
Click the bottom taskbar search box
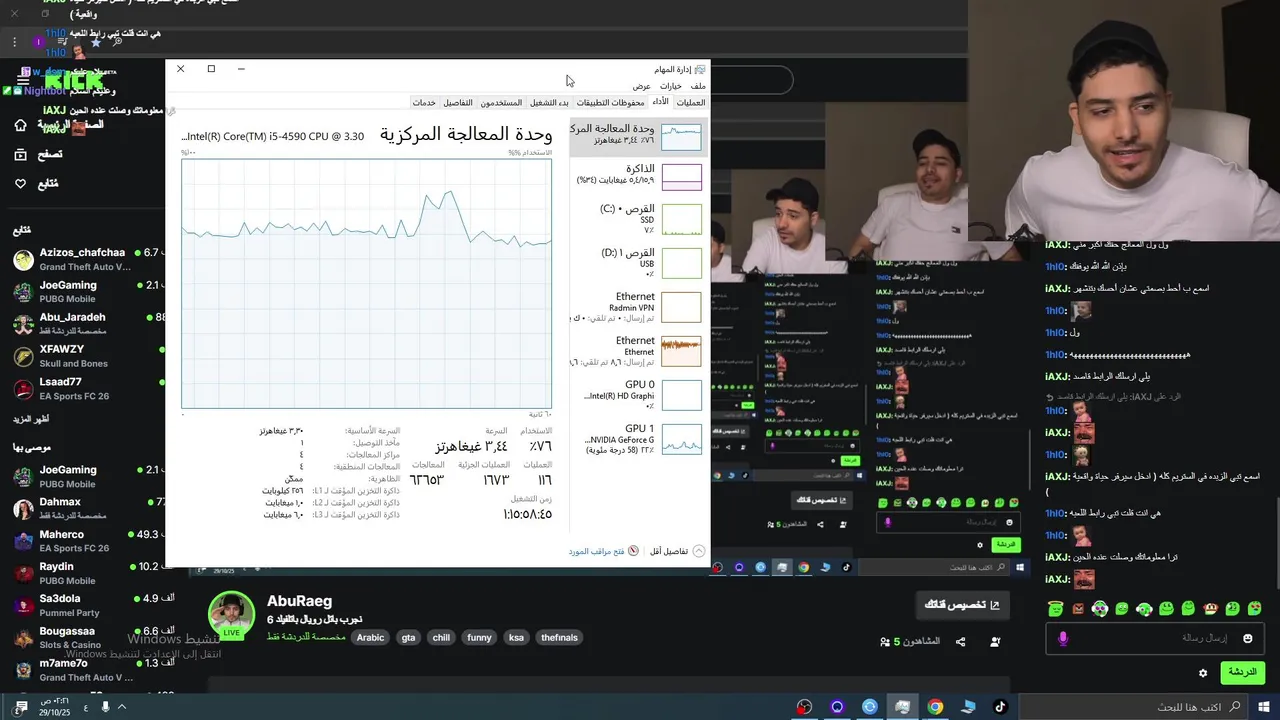[1135, 707]
